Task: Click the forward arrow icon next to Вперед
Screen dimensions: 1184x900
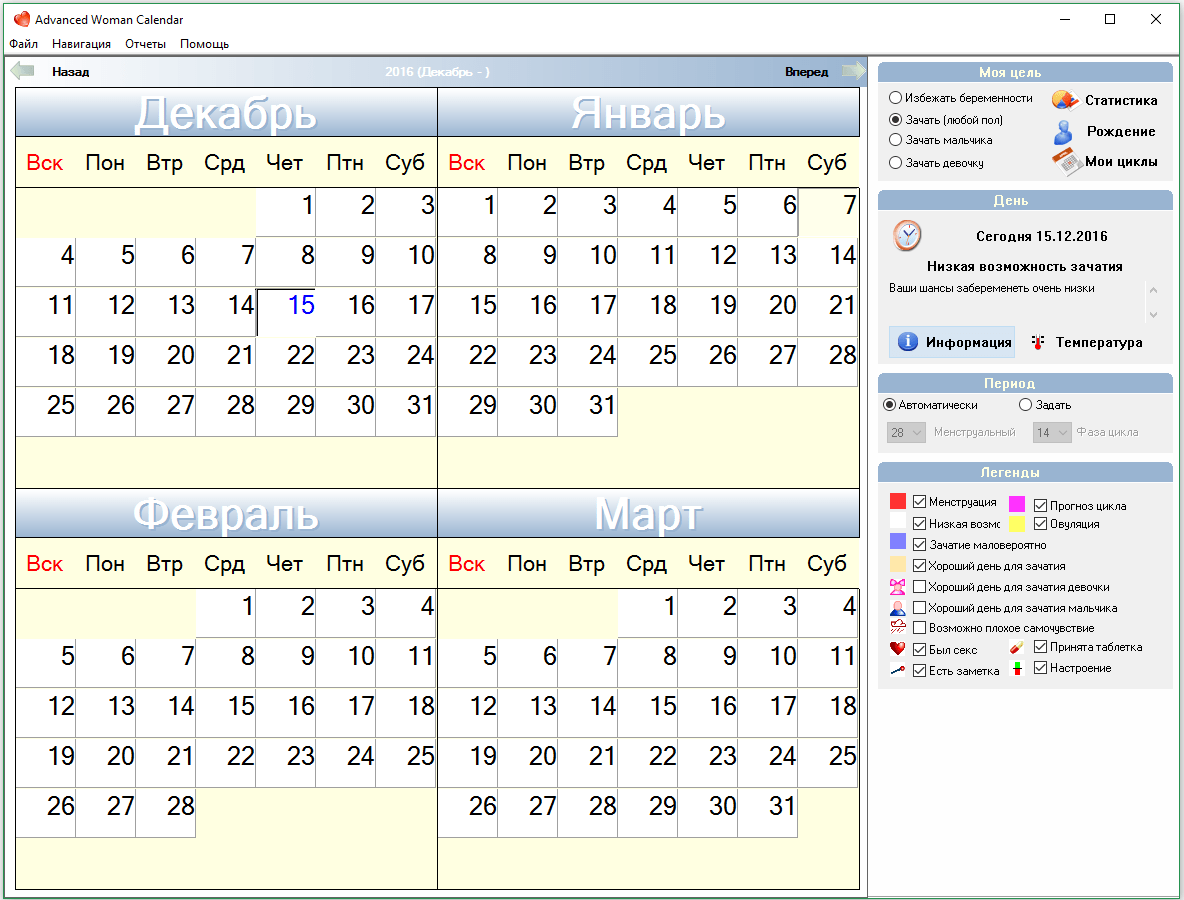Action: point(853,71)
